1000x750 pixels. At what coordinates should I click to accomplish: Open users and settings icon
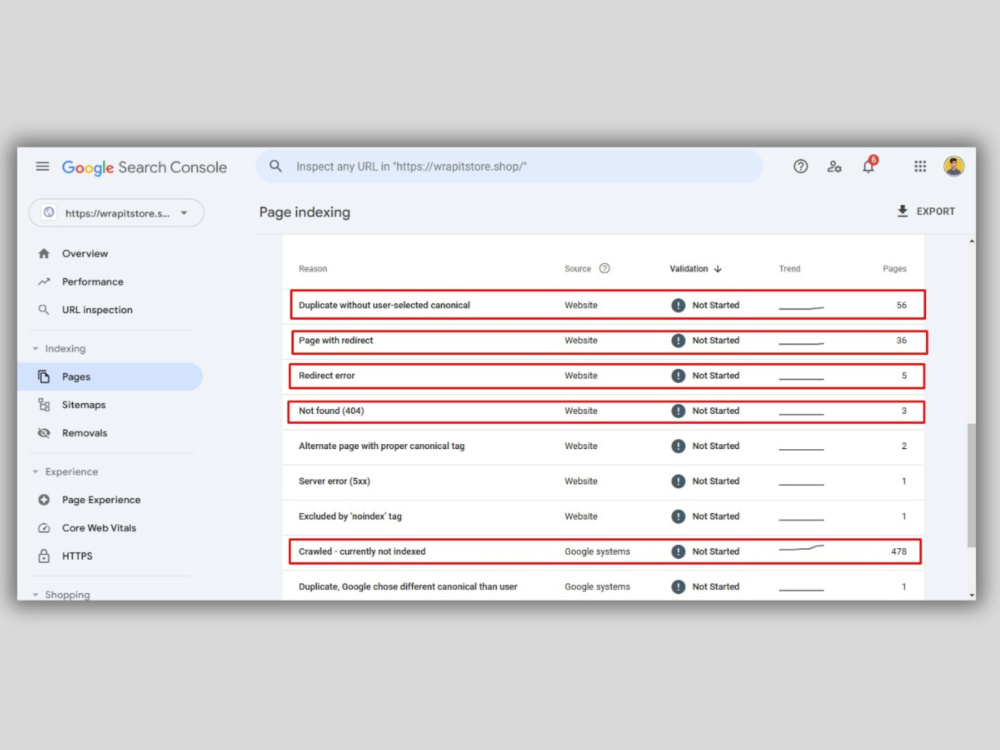[x=834, y=166]
